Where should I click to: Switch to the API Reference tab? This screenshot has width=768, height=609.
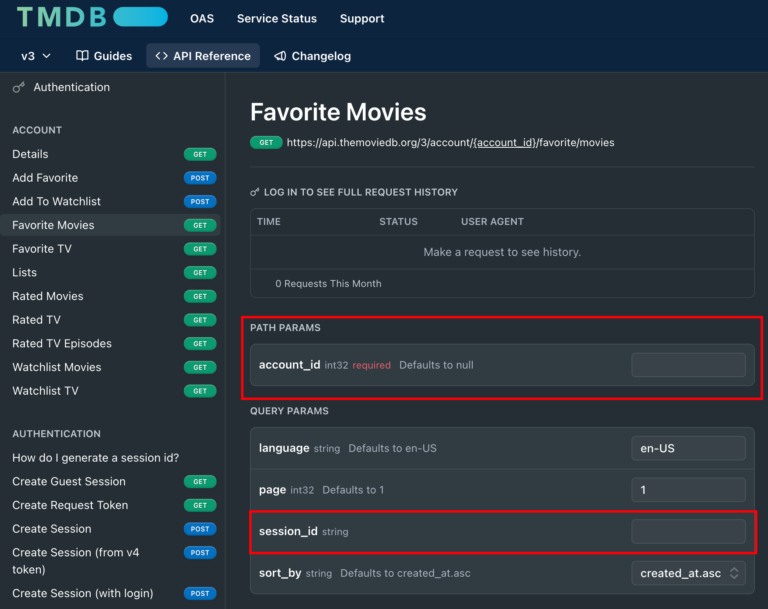202,56
